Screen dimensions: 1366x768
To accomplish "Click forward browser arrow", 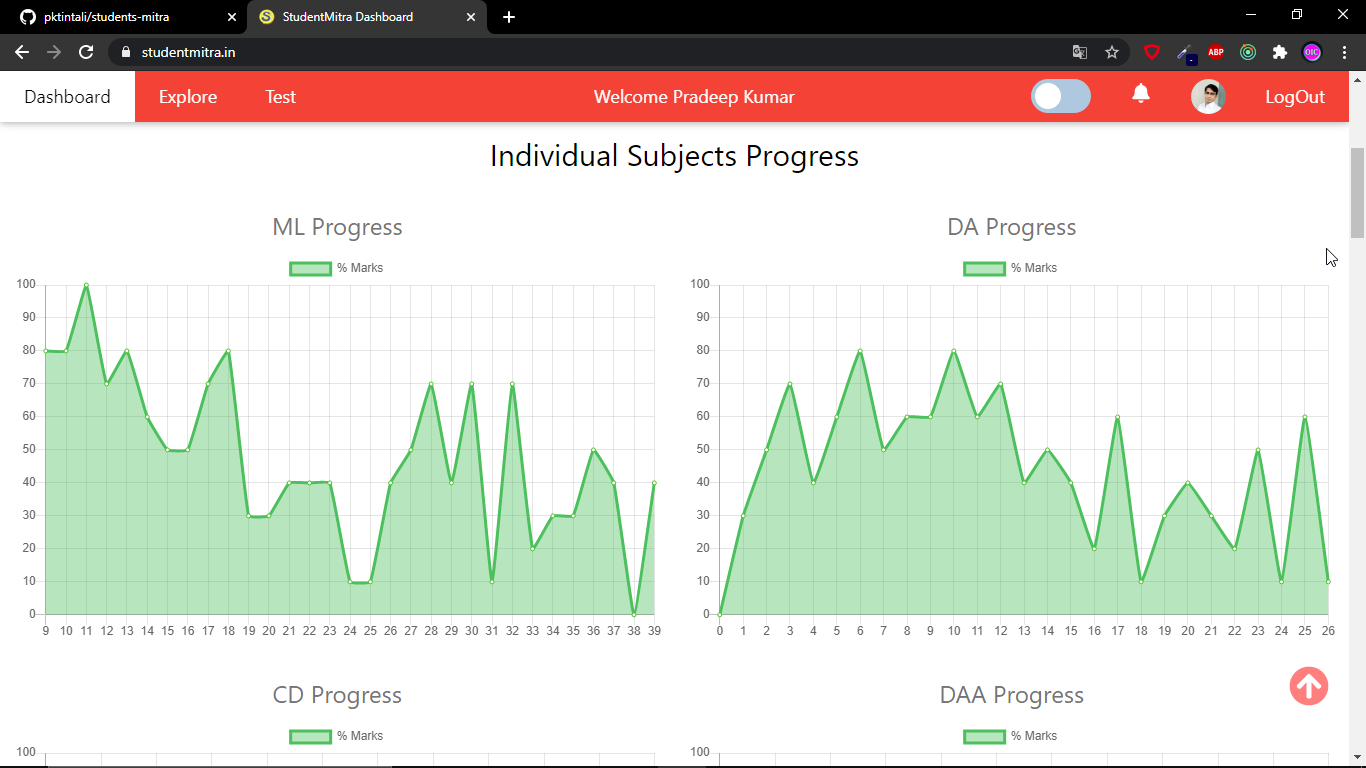I will coord(54,52).
